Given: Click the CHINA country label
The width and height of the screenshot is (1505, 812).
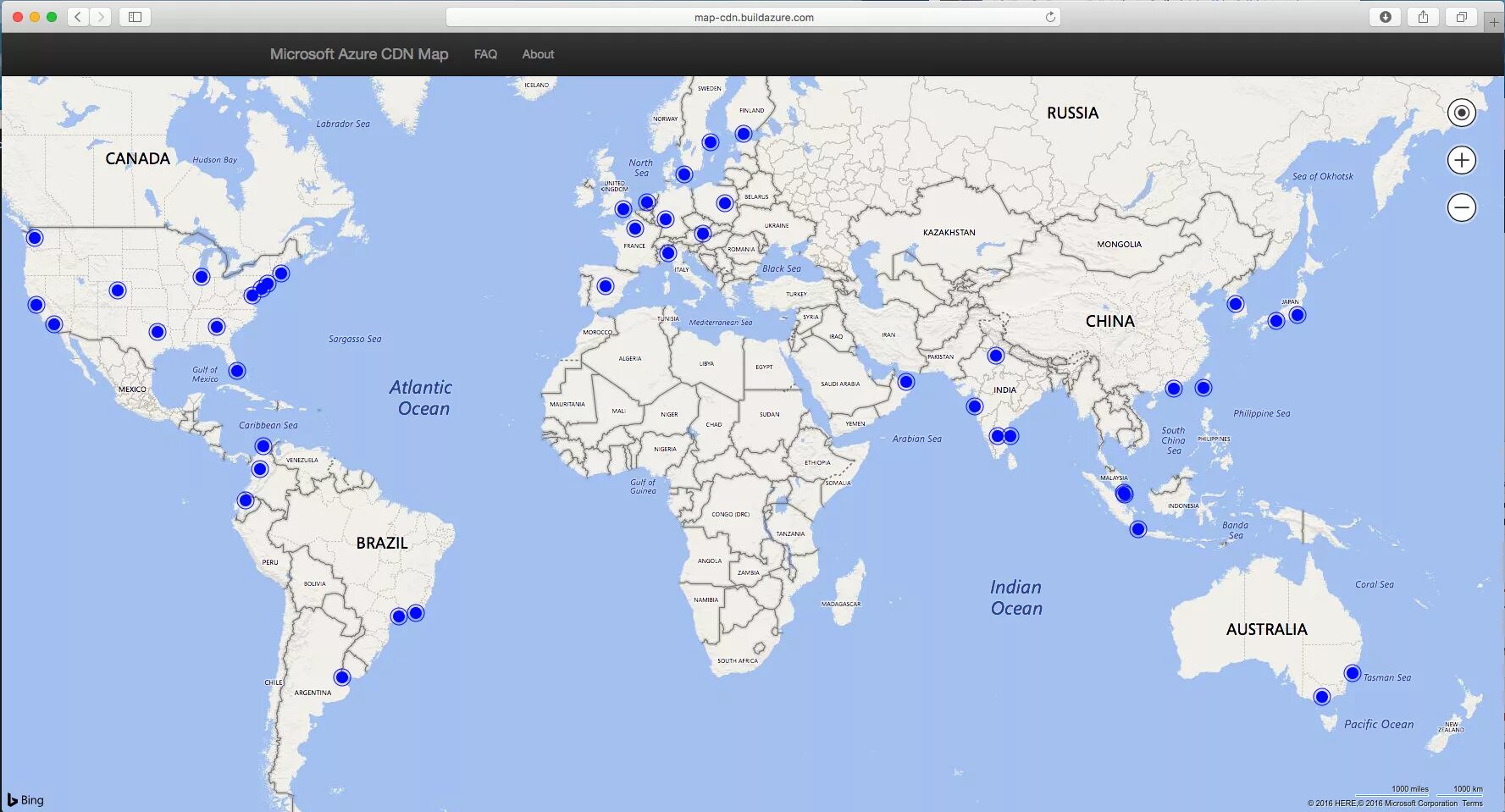Looking at the screenshot, I should 1110,322.
